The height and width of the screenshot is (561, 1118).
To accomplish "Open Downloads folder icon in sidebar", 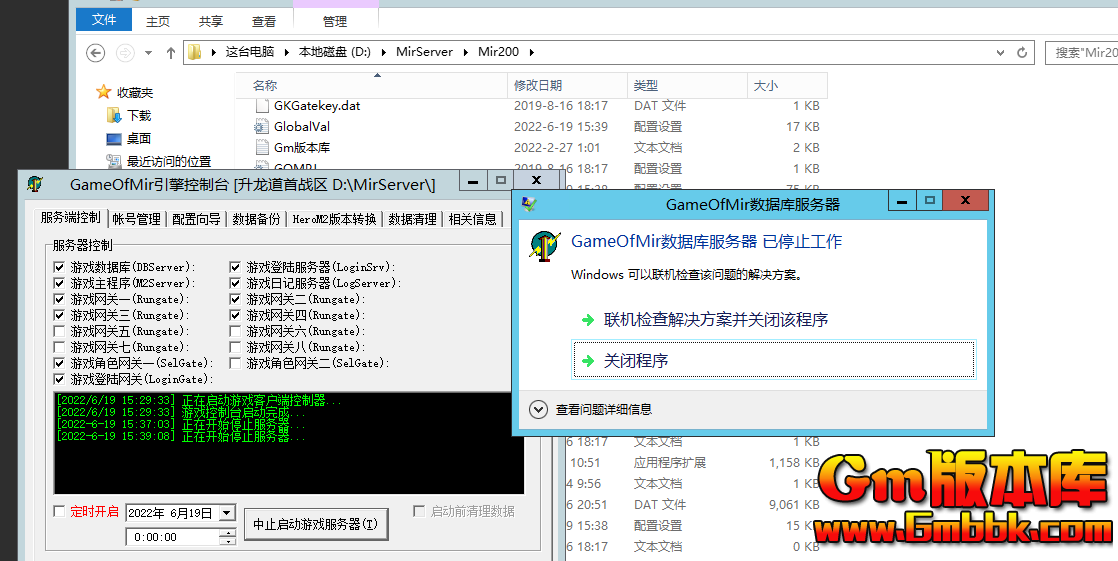I will 113,115.
